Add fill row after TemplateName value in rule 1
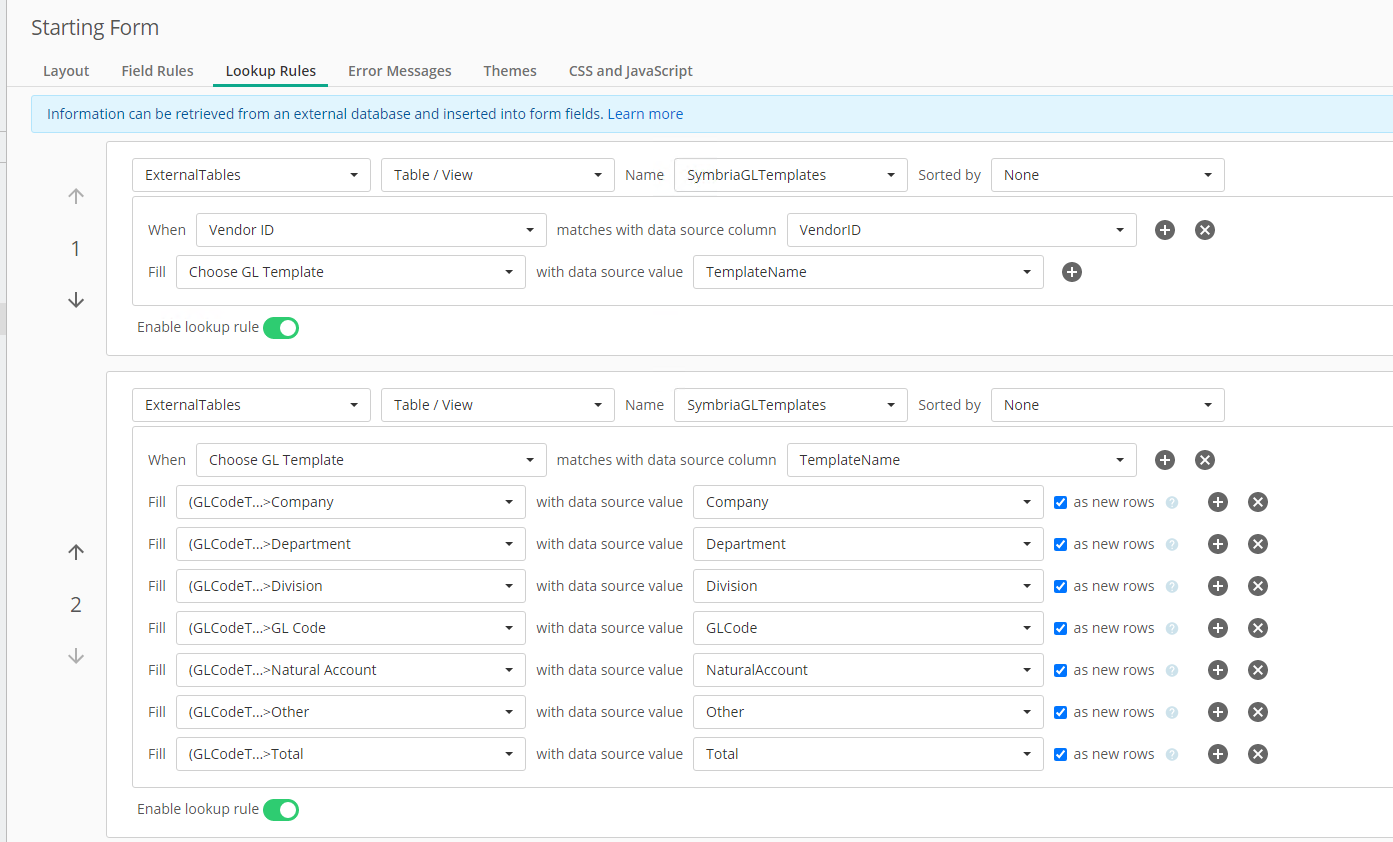This screenshot has height=842, width=1393. coord(1072,272)
